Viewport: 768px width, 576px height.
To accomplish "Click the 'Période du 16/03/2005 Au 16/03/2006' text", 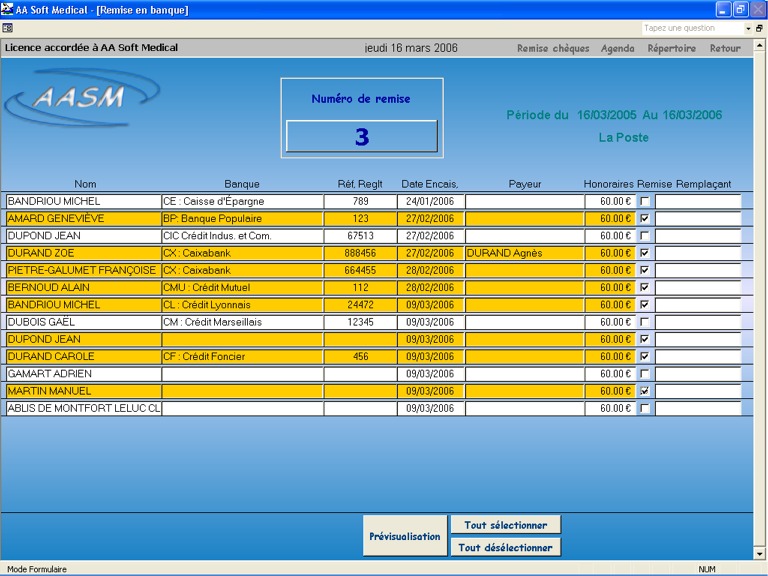I will pyautogui.click(x=614, y=115).
